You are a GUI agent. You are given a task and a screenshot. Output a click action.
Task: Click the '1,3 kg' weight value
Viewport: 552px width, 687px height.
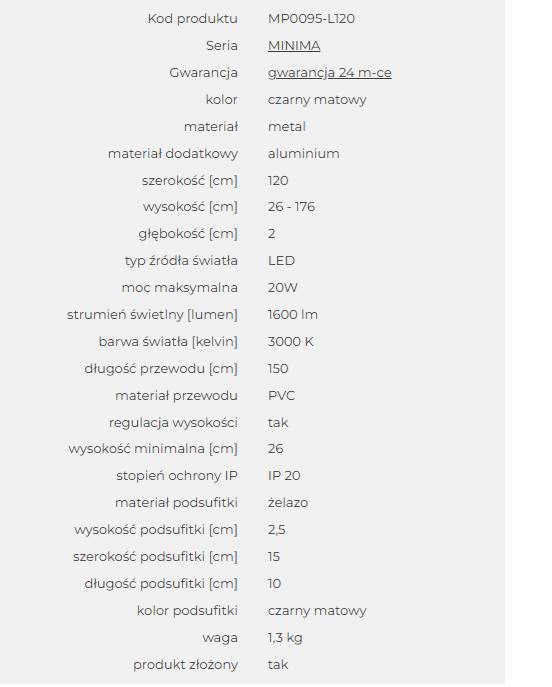click(x=285, y=638)
